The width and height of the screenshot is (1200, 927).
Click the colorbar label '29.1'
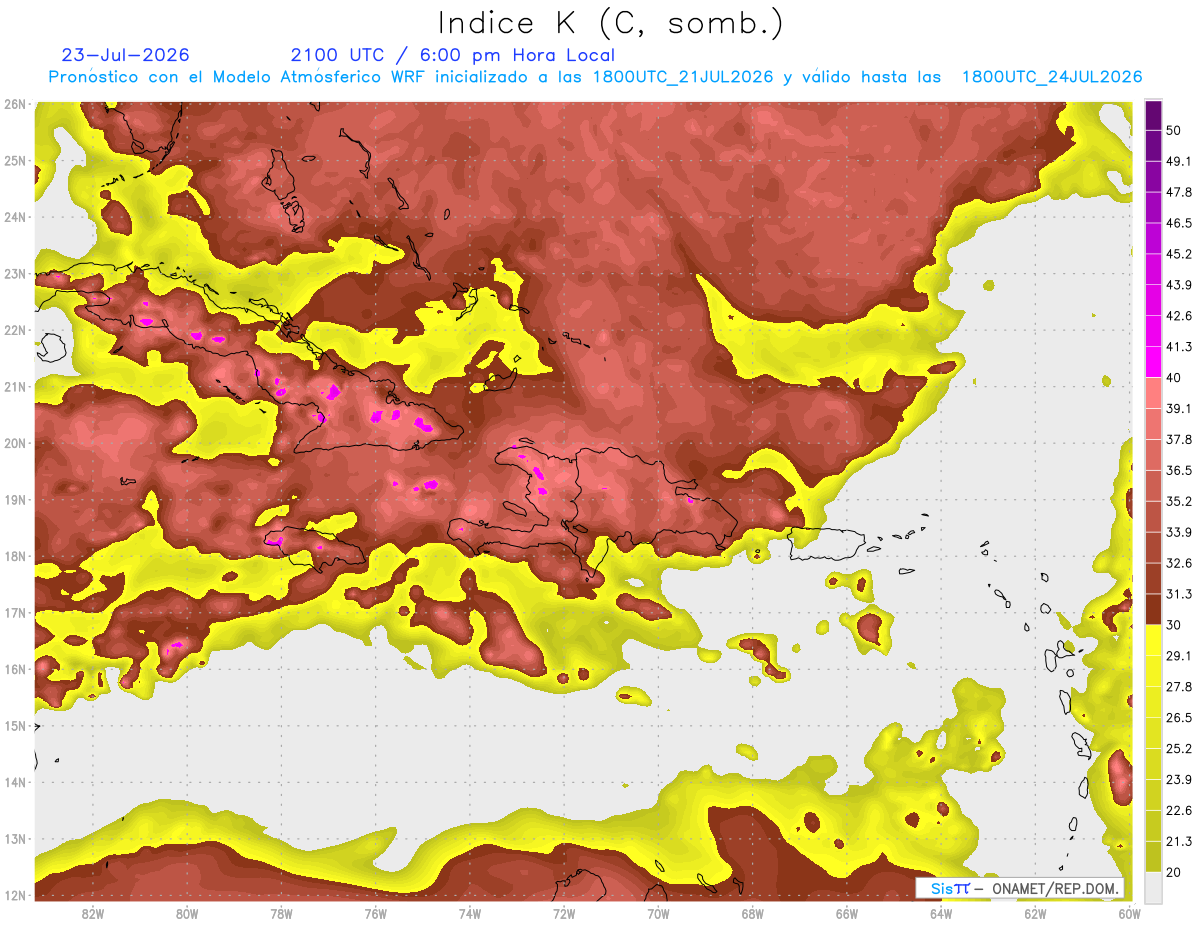click(x=1179, y=655)
